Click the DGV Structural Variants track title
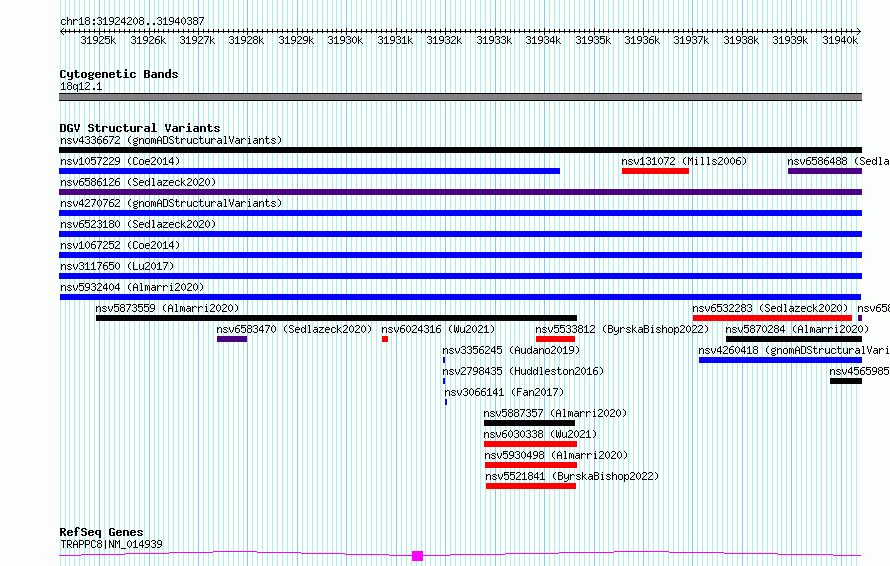Screen dimensions: 890x566 tap(140, 128)
